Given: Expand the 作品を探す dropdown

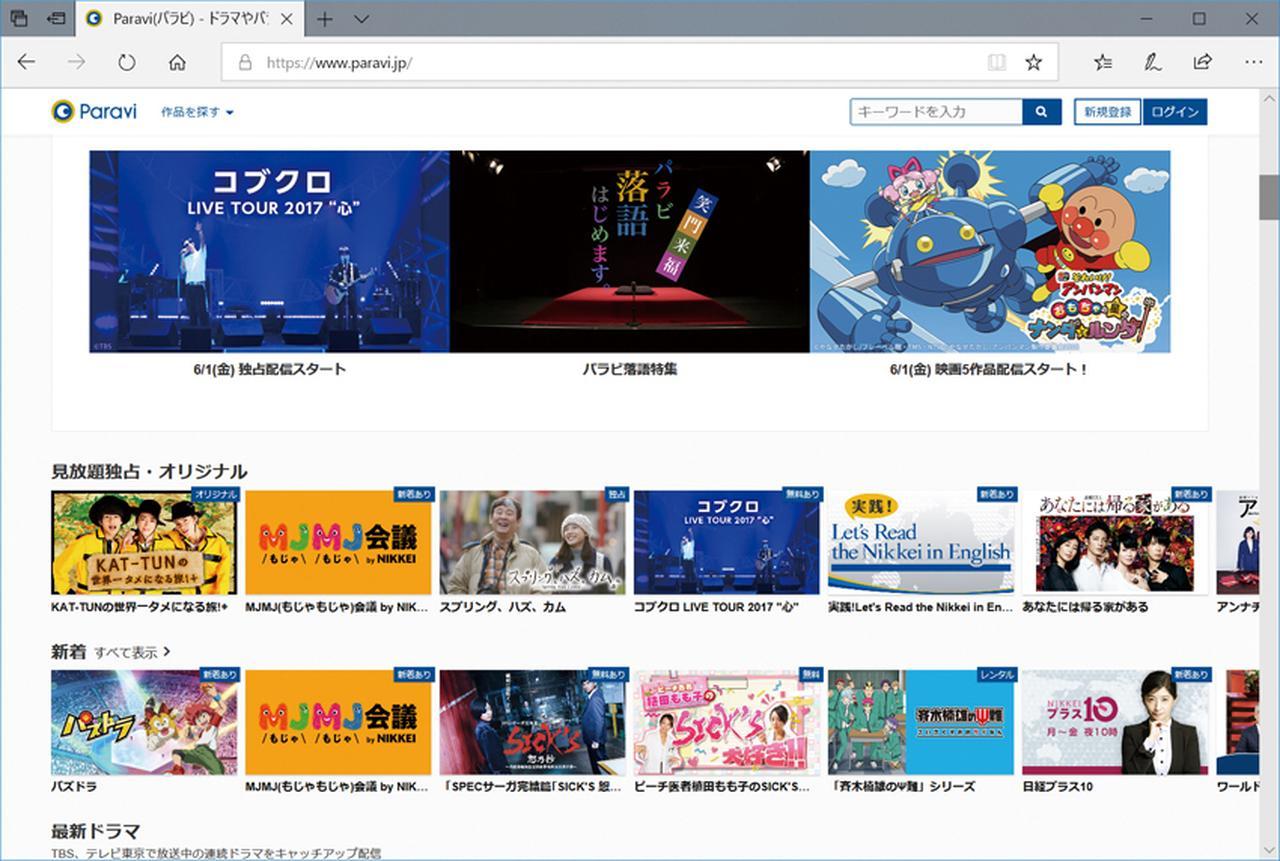Looking at the screenshot, I should coord(197,112).
